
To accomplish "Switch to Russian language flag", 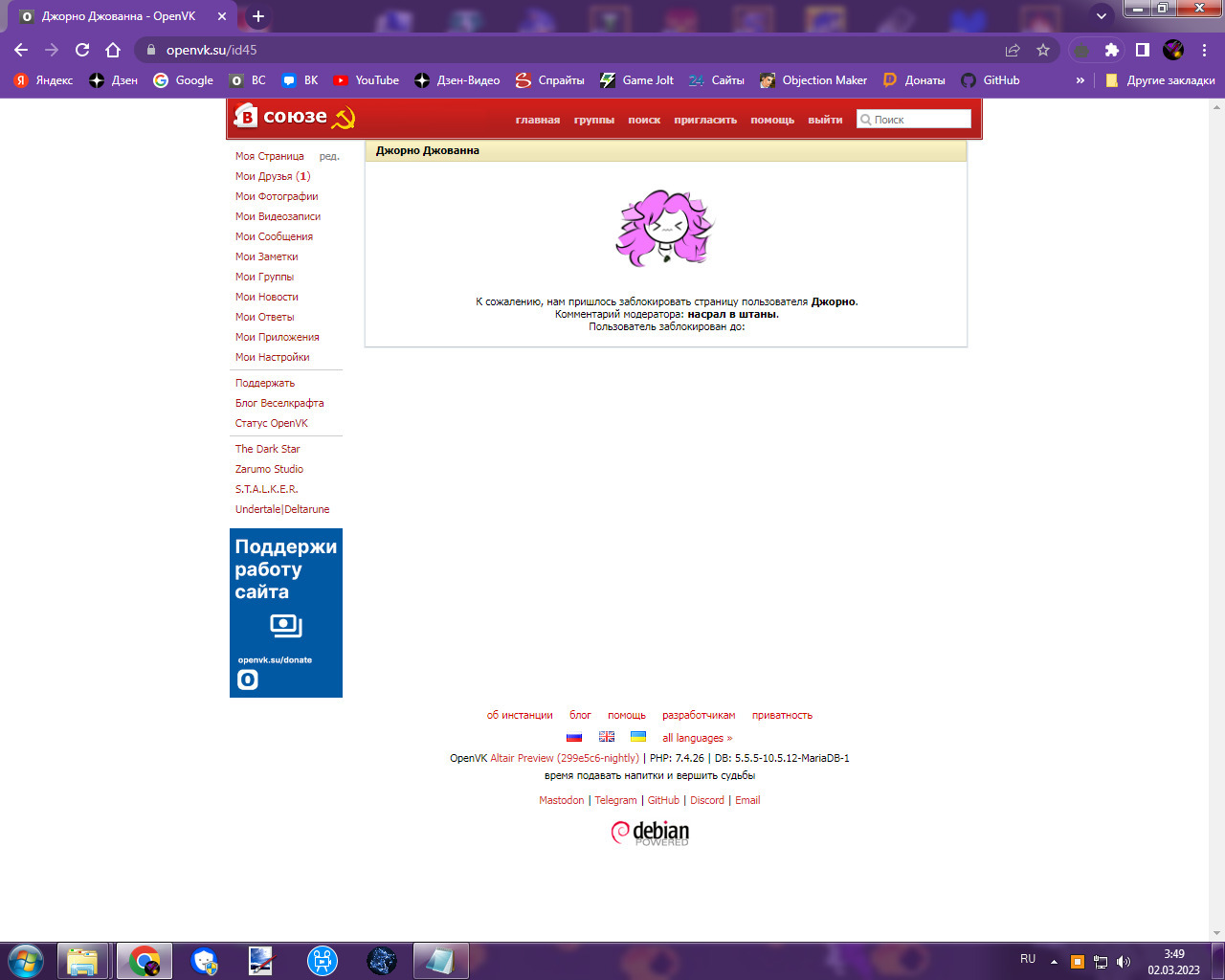I will pyautogui.click(x=574, y=737).
